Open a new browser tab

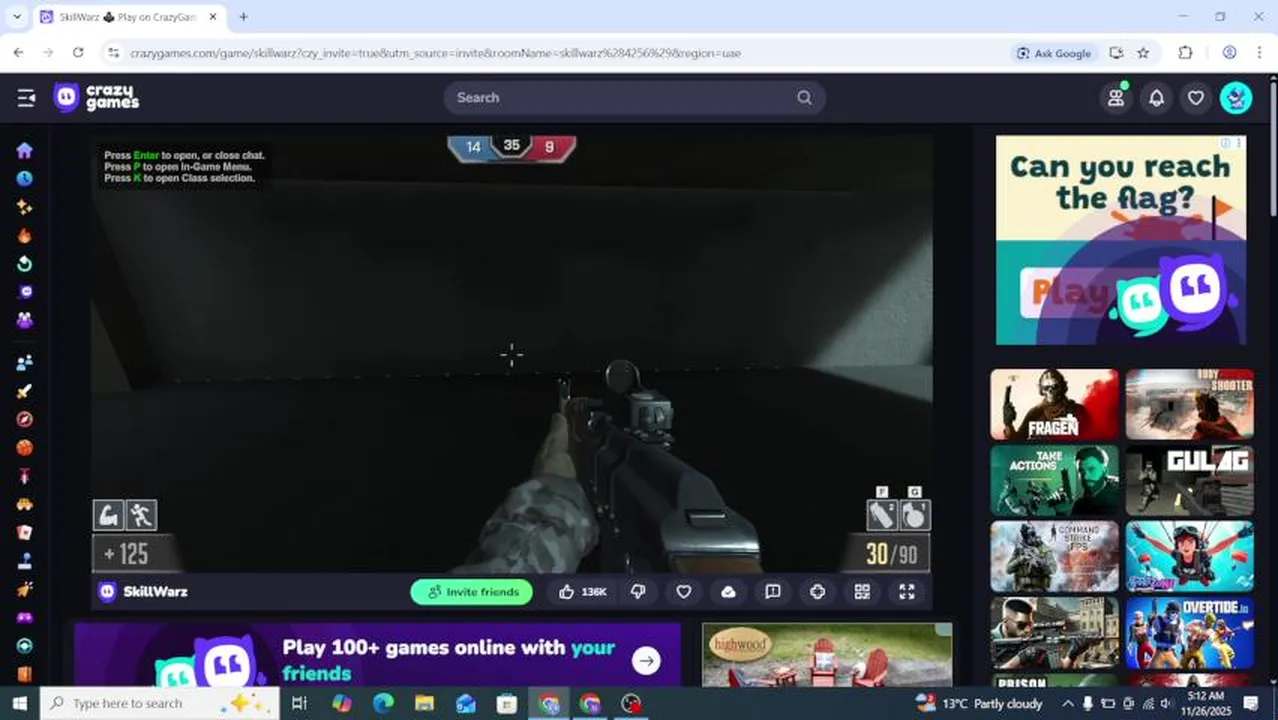[243, 17]
